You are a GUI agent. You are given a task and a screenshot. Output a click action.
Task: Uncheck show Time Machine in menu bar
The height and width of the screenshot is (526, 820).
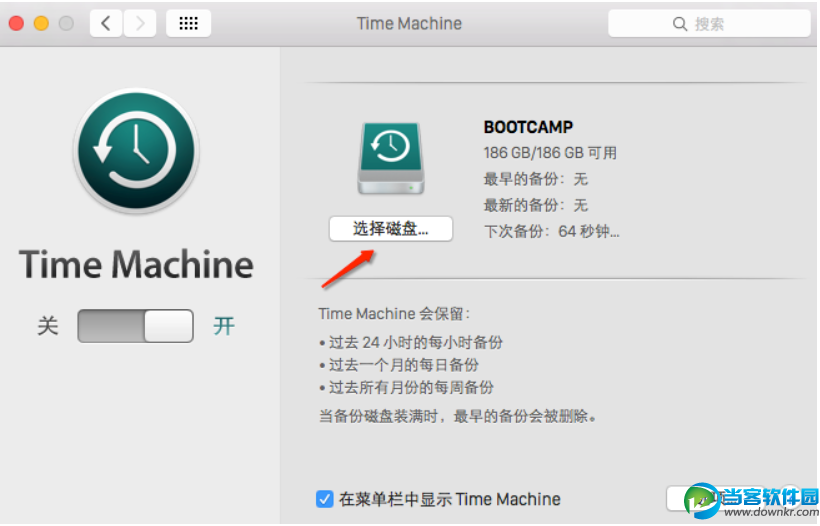click(x=324, y=499)
